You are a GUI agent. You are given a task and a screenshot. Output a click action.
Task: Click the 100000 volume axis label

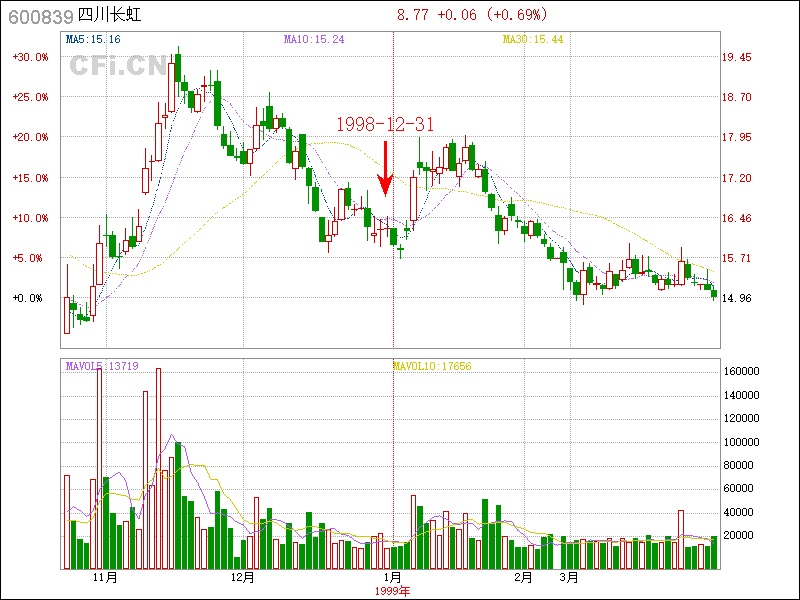point(742,442)
